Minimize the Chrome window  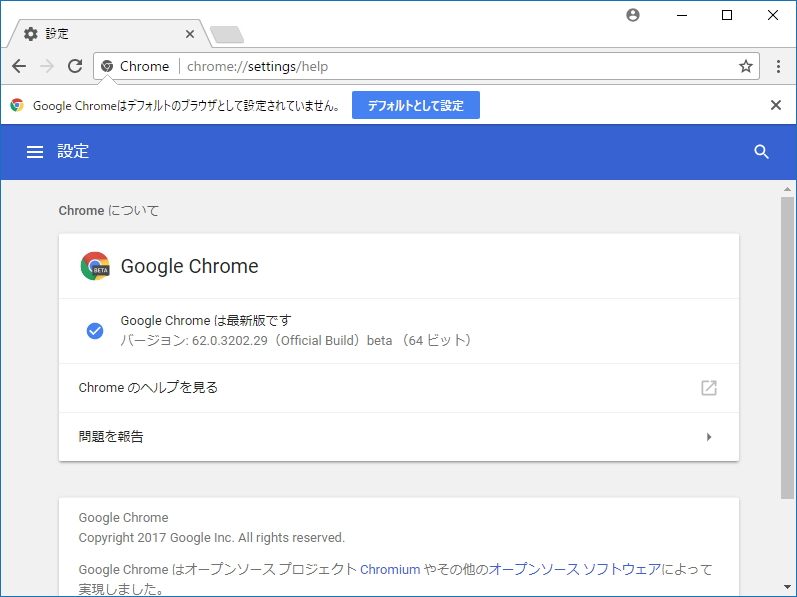pos(682,15)
